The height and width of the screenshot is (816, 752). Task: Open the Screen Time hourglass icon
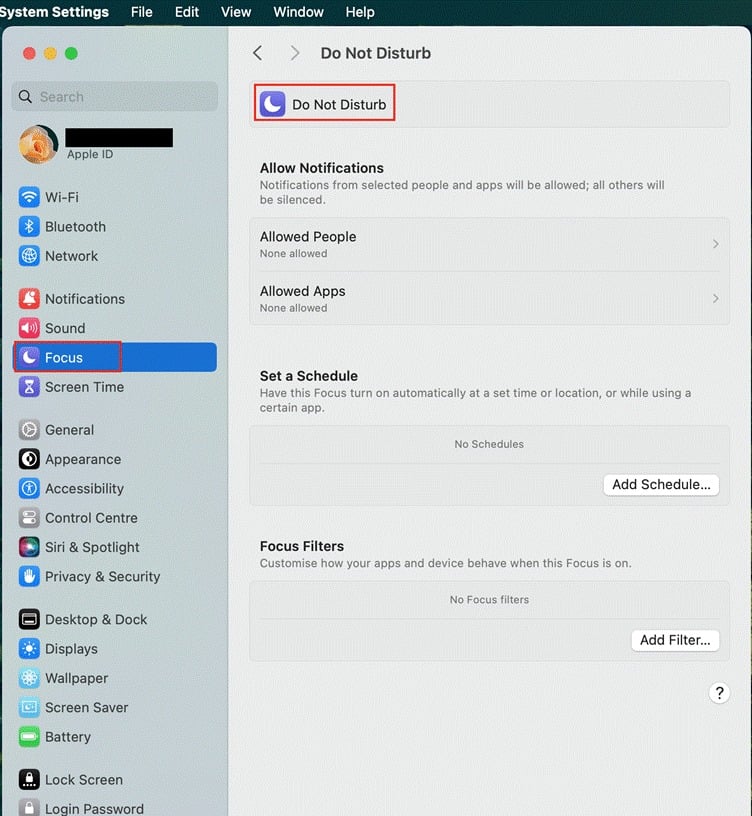[x=29, y=387]
